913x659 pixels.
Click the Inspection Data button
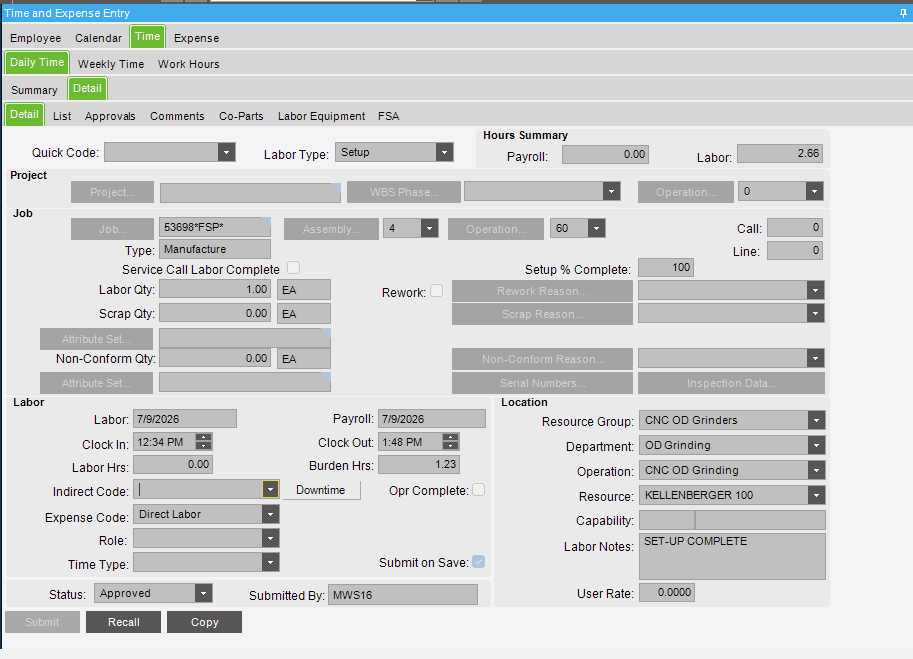731,383
